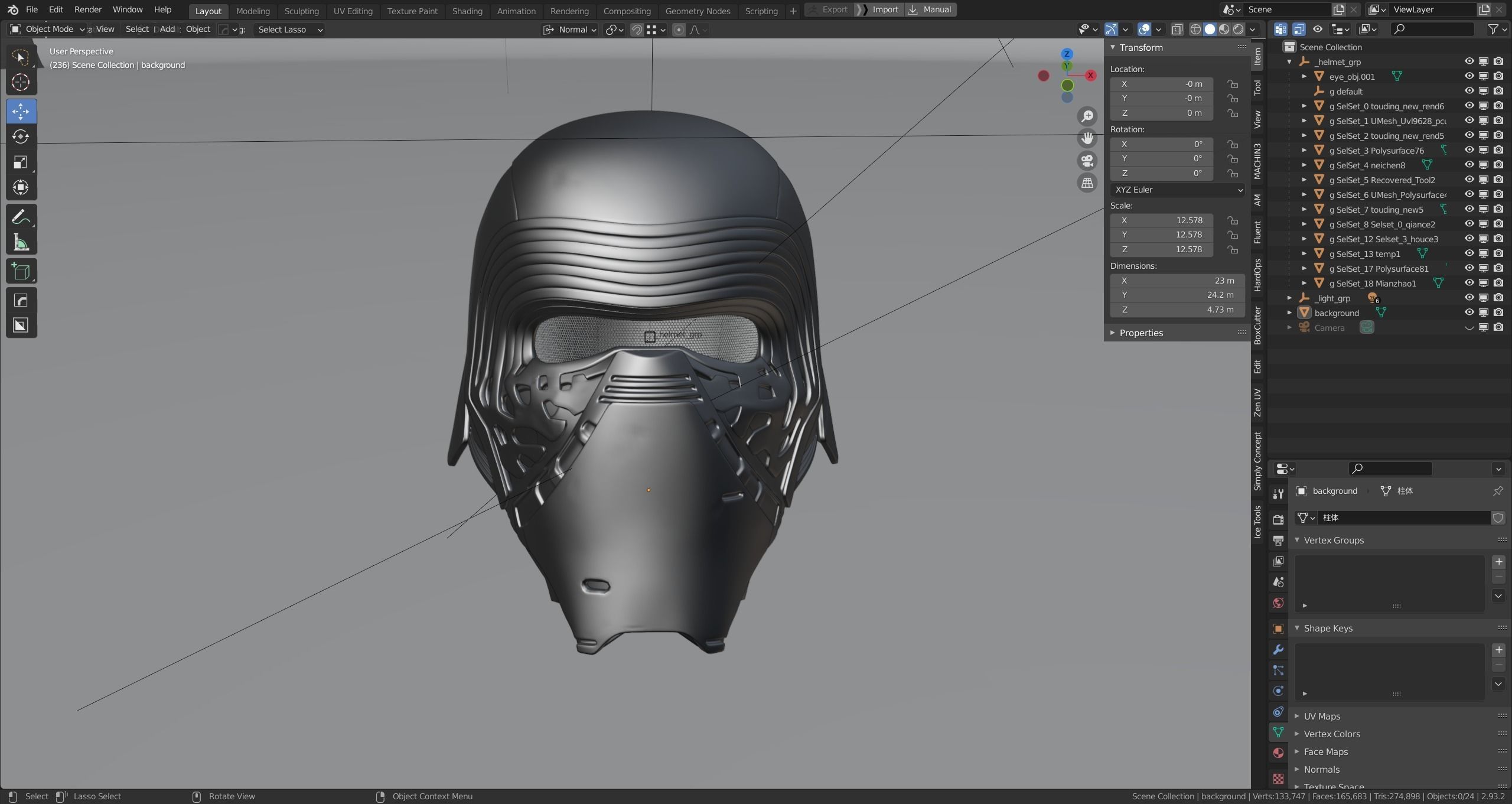This screenshot has width=1512, height=804.
Task: Add a new vertex group
Action: tap(1498, 562)
